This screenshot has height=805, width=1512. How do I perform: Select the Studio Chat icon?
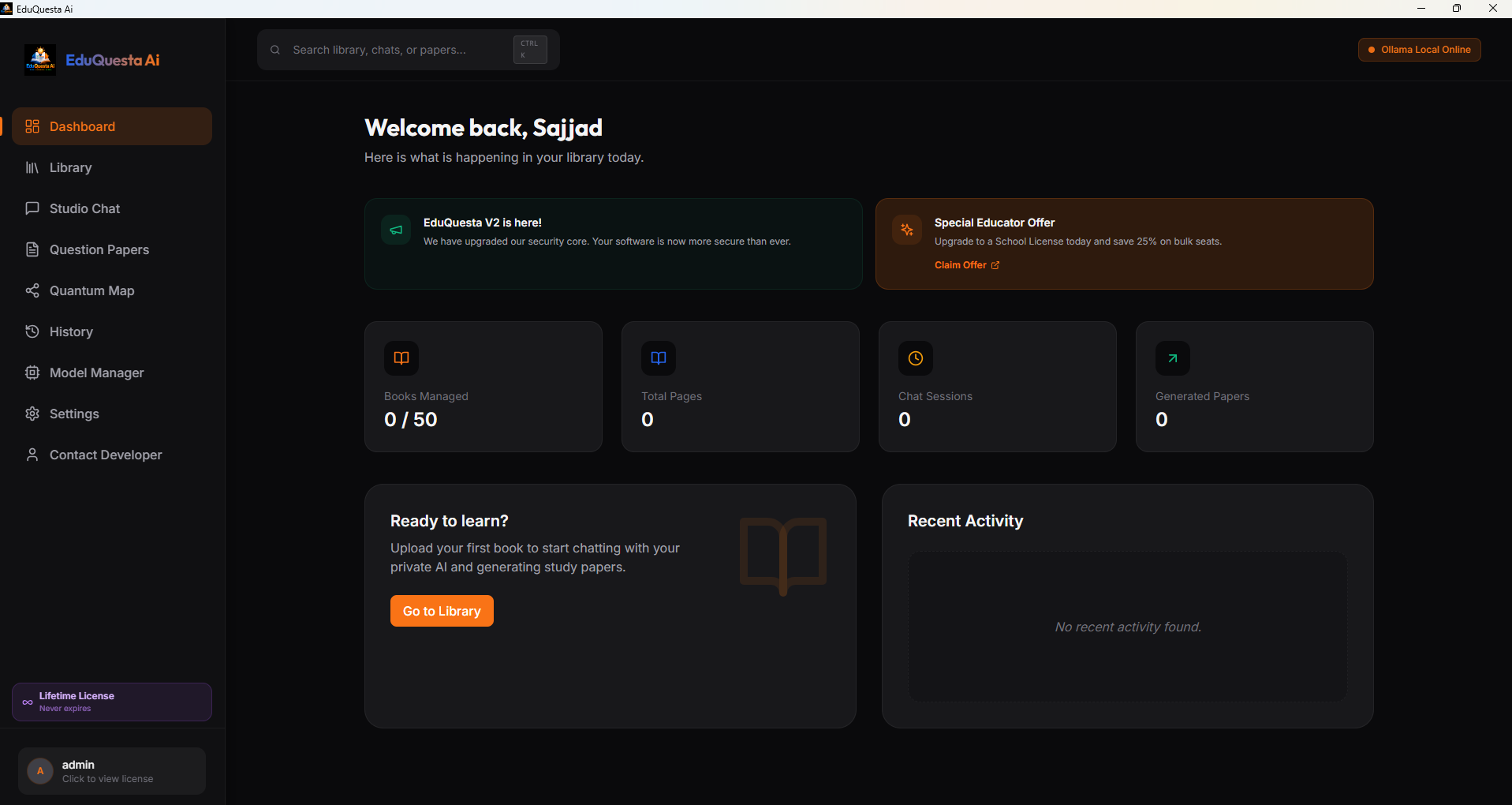click(32, 208)
